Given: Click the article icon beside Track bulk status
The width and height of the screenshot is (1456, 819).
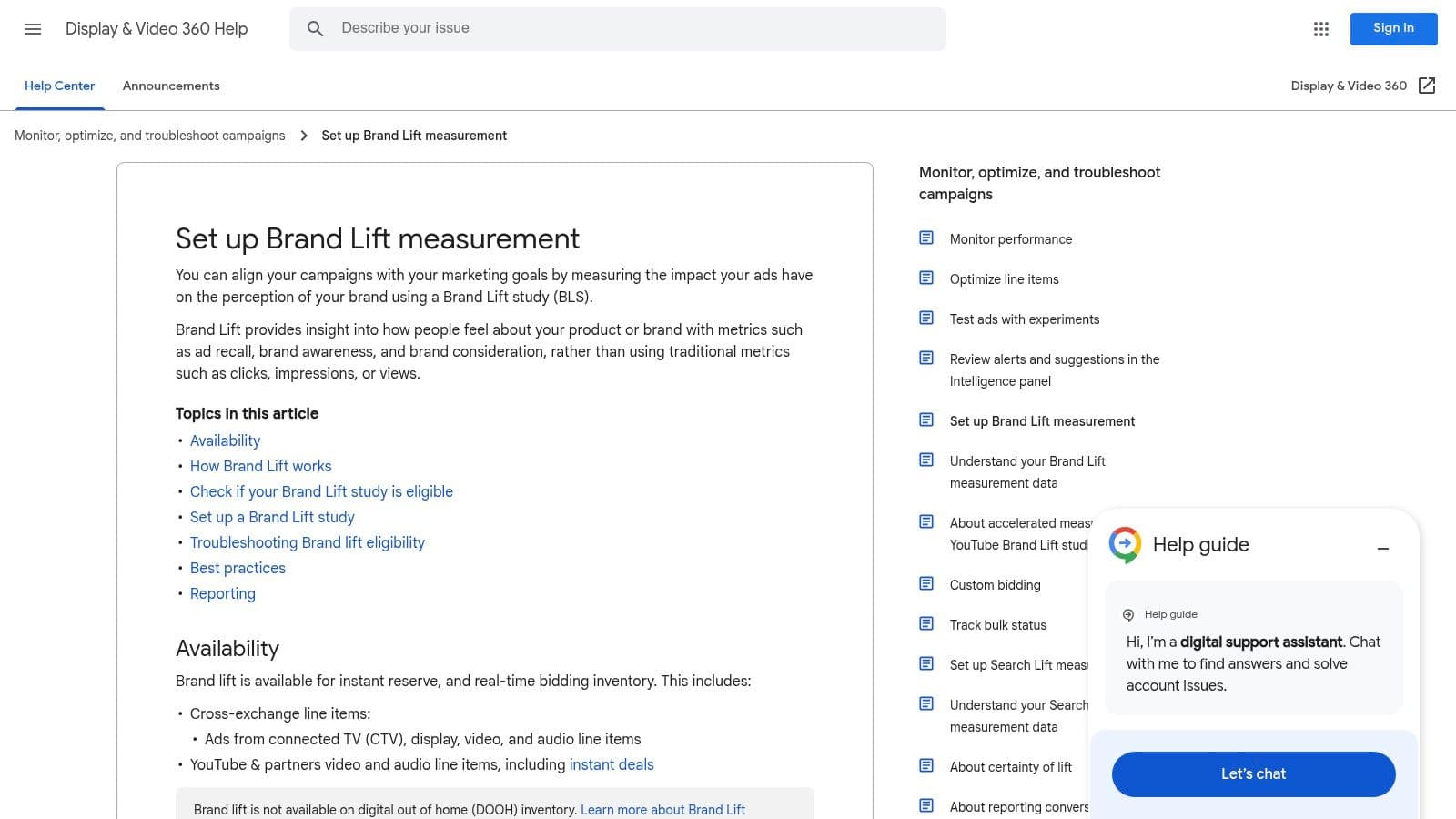Looking at the screenshot, I should click(926, 624).
